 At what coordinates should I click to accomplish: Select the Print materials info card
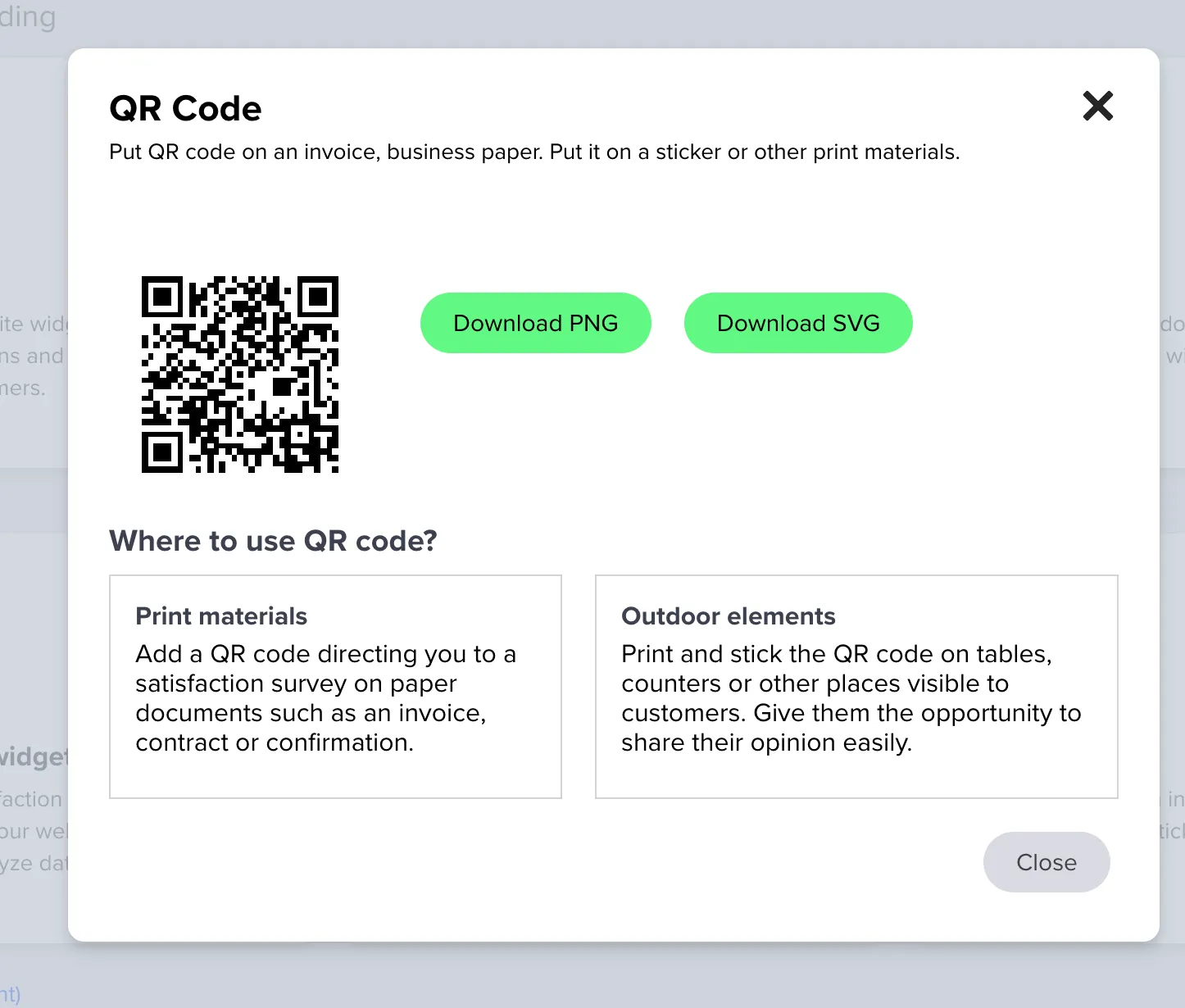[335, 687]
